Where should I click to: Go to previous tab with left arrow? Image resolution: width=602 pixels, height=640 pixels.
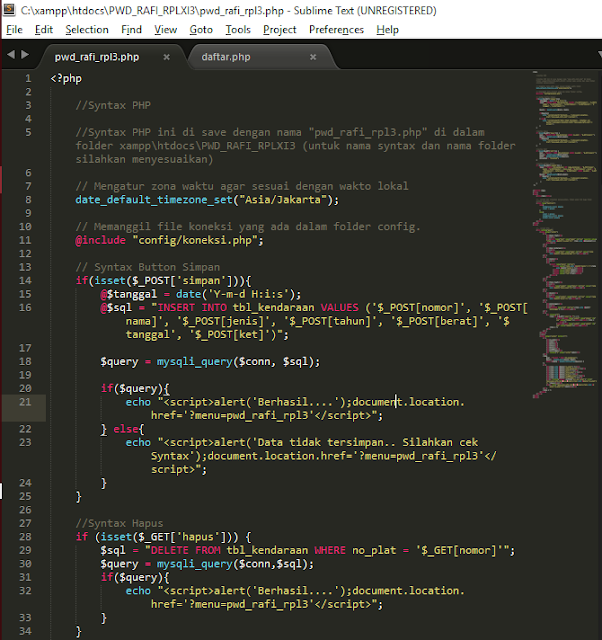pyautogui.click(x=11, y=54)
